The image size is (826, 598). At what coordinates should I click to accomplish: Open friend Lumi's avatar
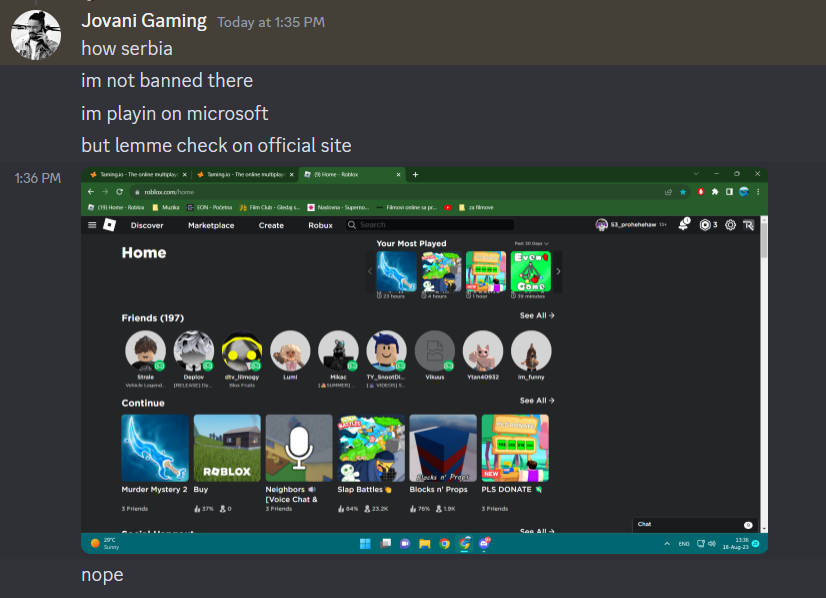click(290, 351)
